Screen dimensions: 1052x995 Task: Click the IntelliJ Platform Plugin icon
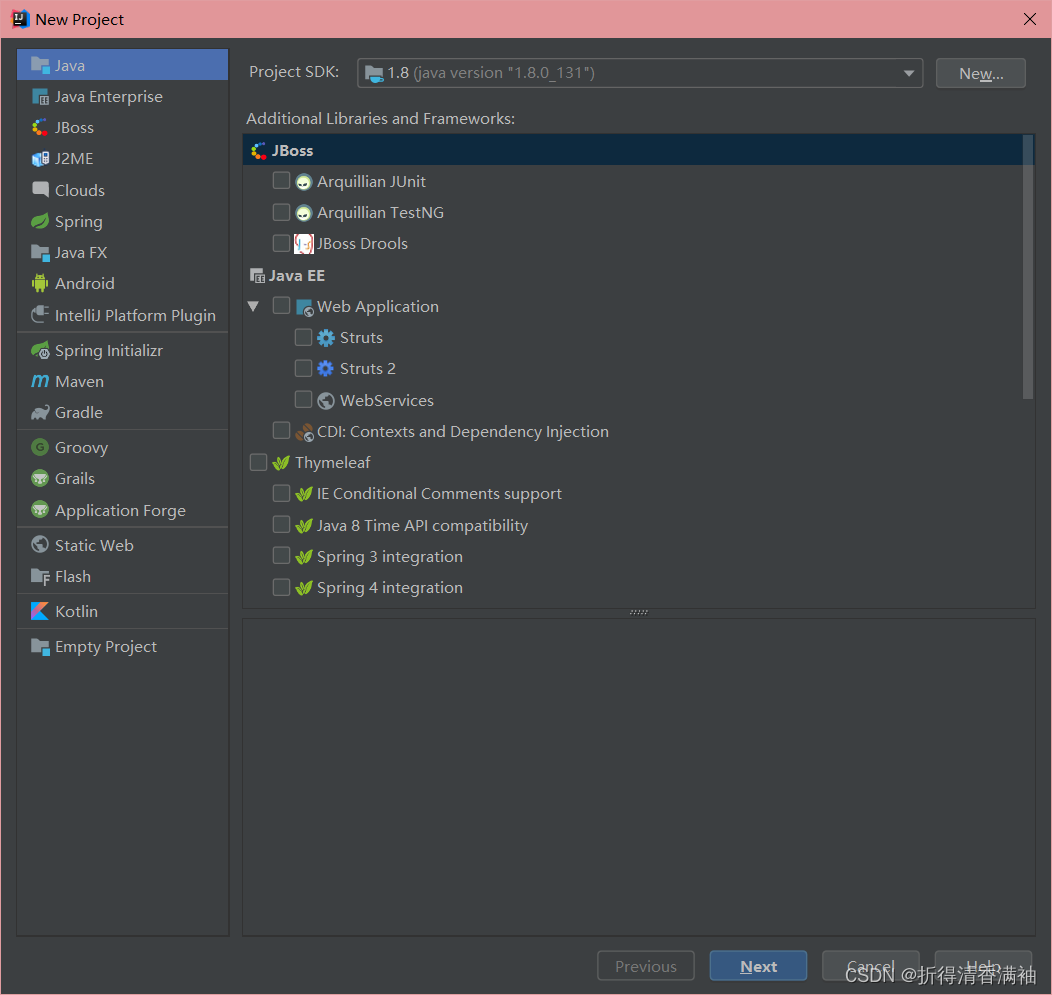tap(40, 315)
